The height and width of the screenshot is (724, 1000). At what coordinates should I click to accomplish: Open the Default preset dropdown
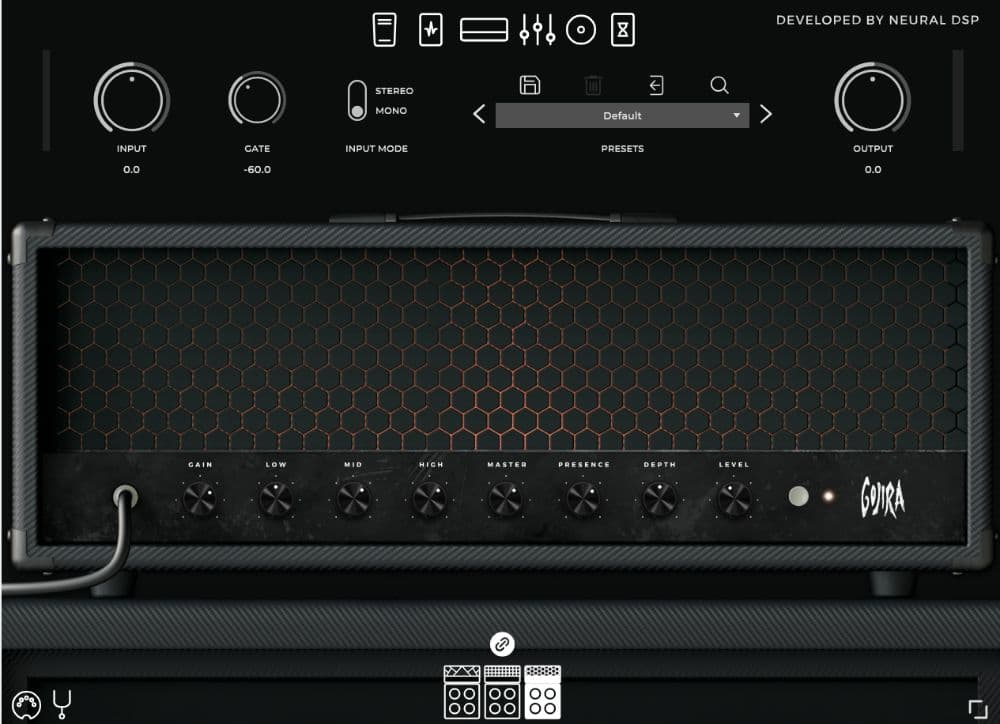(622, 115)
